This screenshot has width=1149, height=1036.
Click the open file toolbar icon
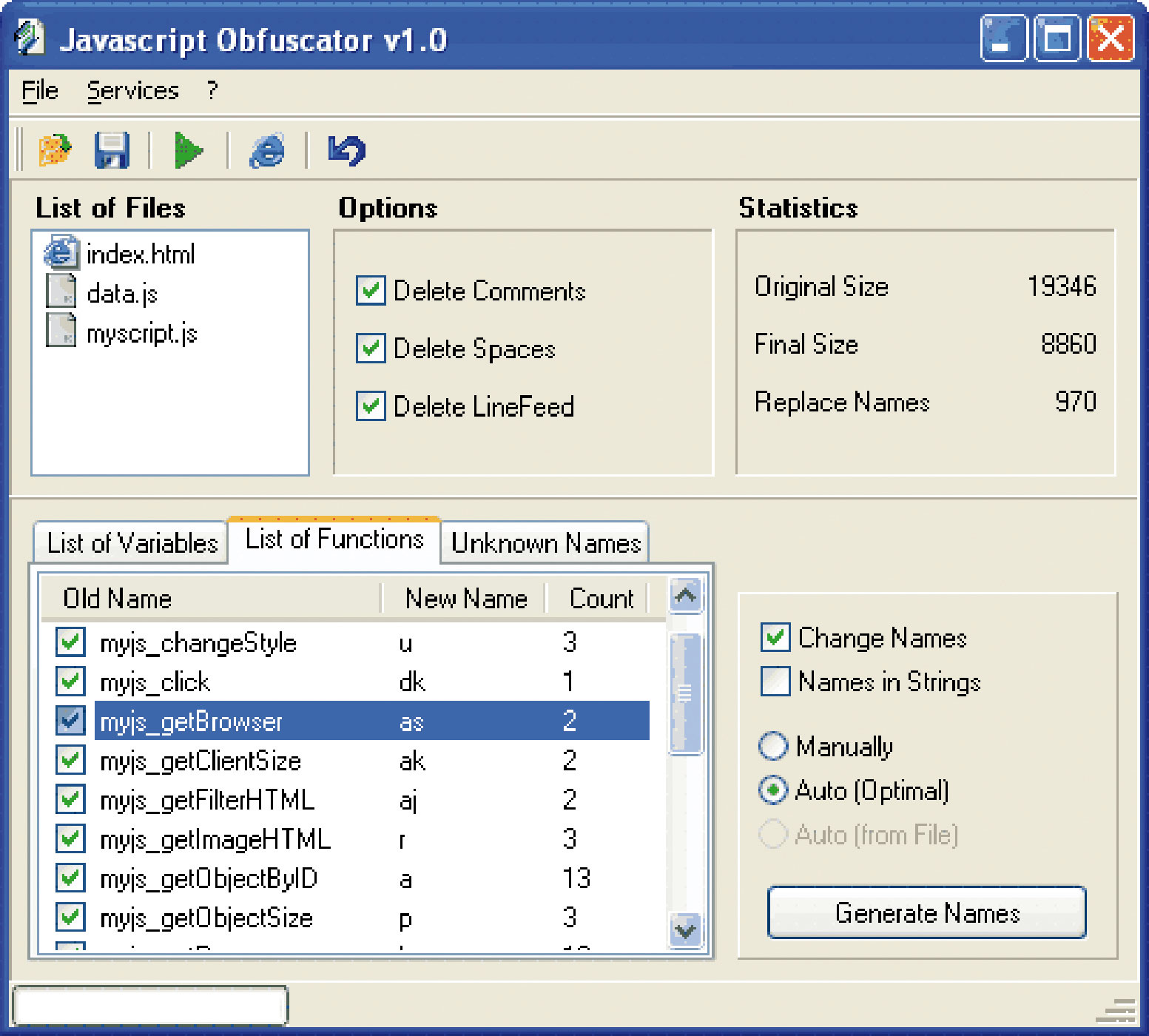55,150
